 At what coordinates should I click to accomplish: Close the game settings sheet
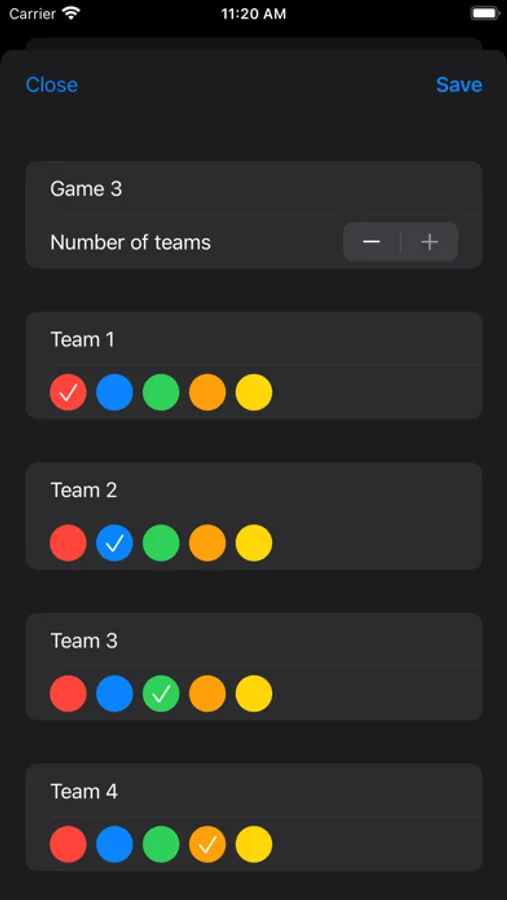point(52,85)
